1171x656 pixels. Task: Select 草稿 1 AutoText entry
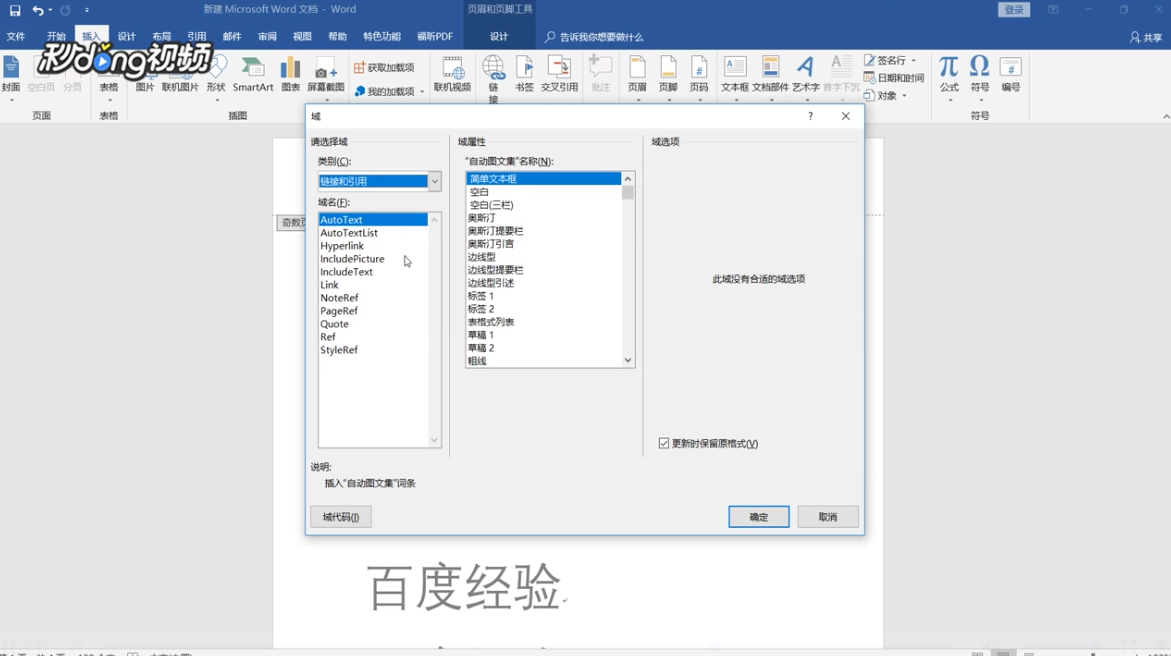(544, 335)
